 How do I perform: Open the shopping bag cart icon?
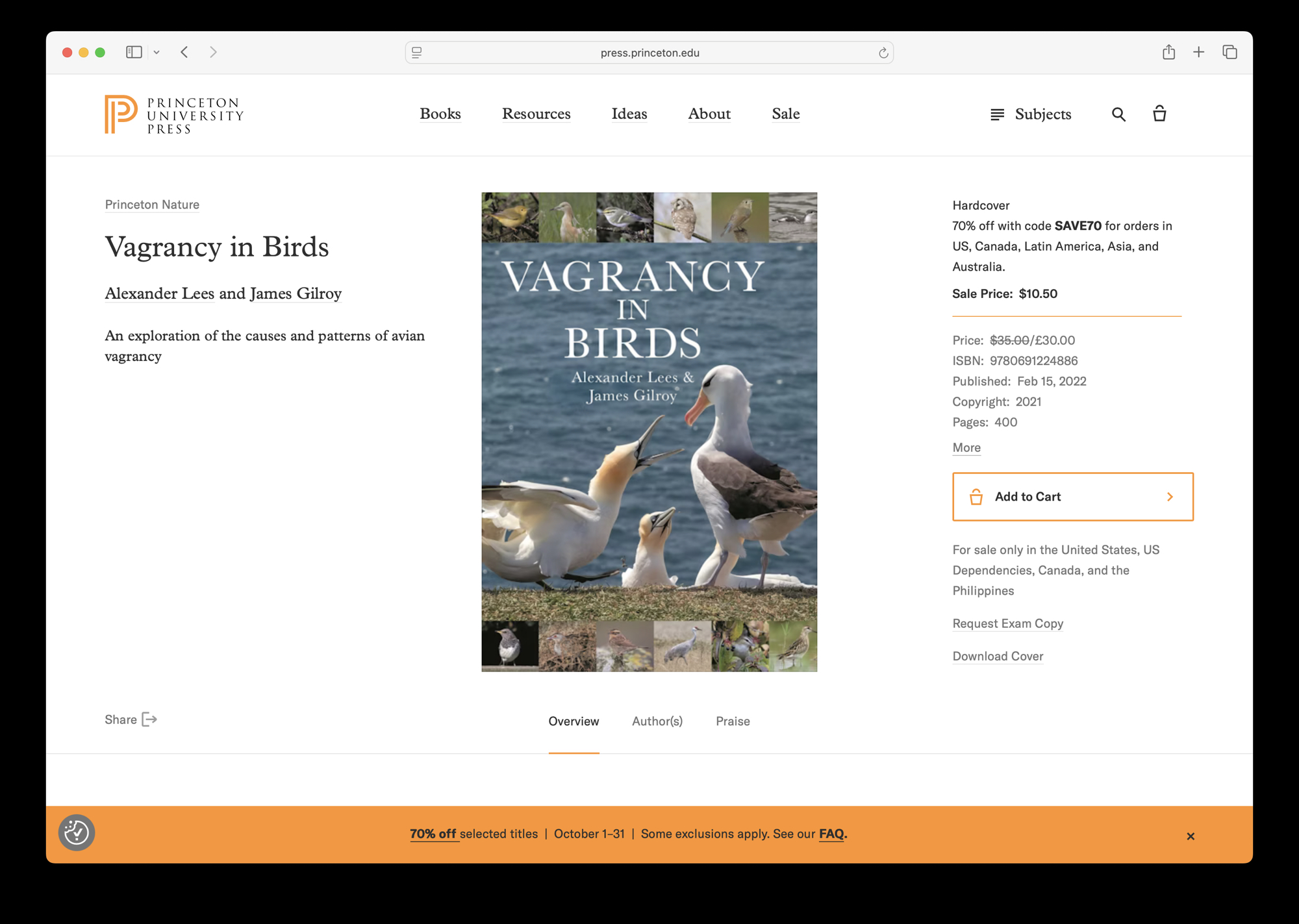point(1159,114)
